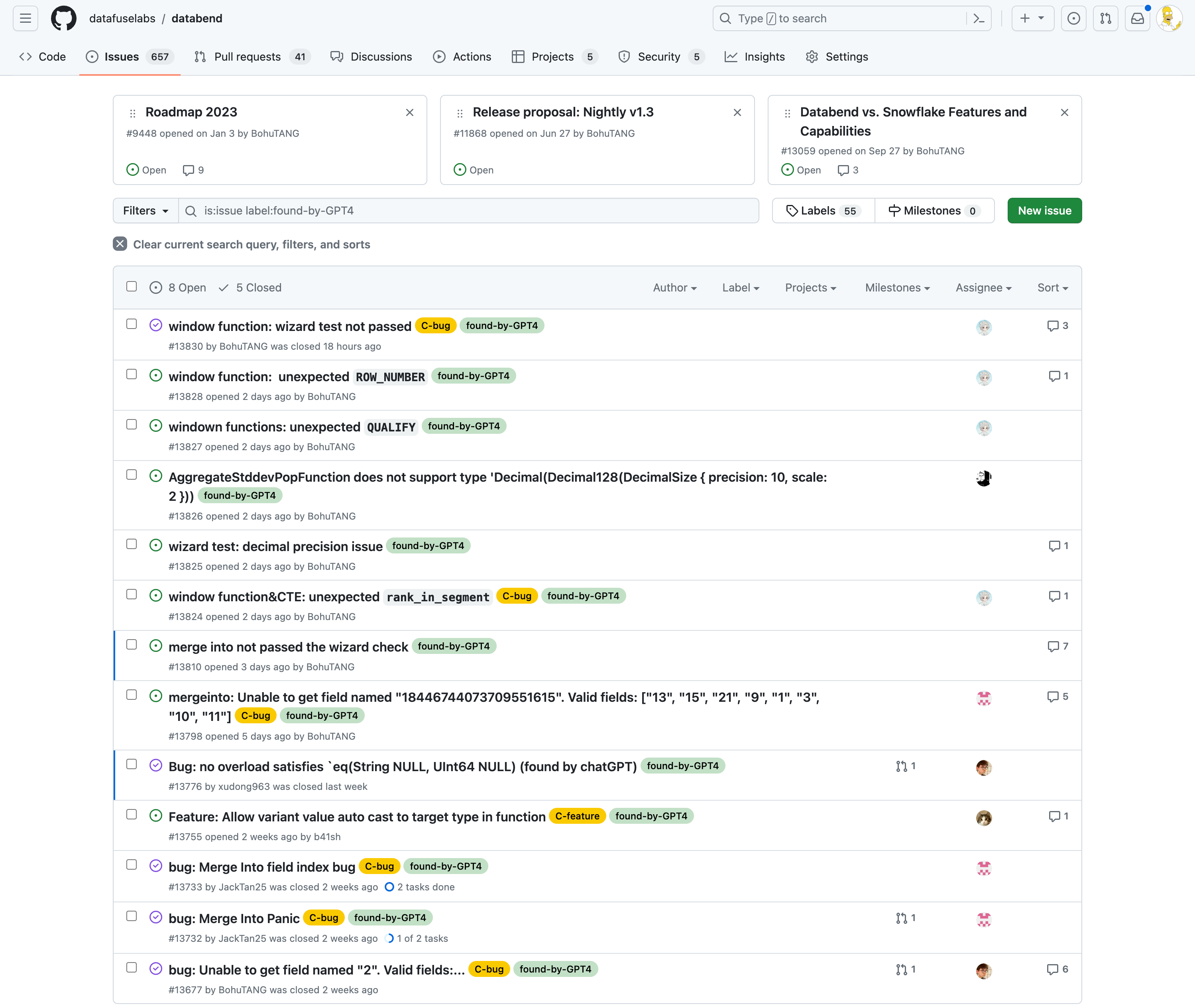Open comments on issue #13677
Viewport: 1195px width, 1008px height.
[x=1057, y=970]
